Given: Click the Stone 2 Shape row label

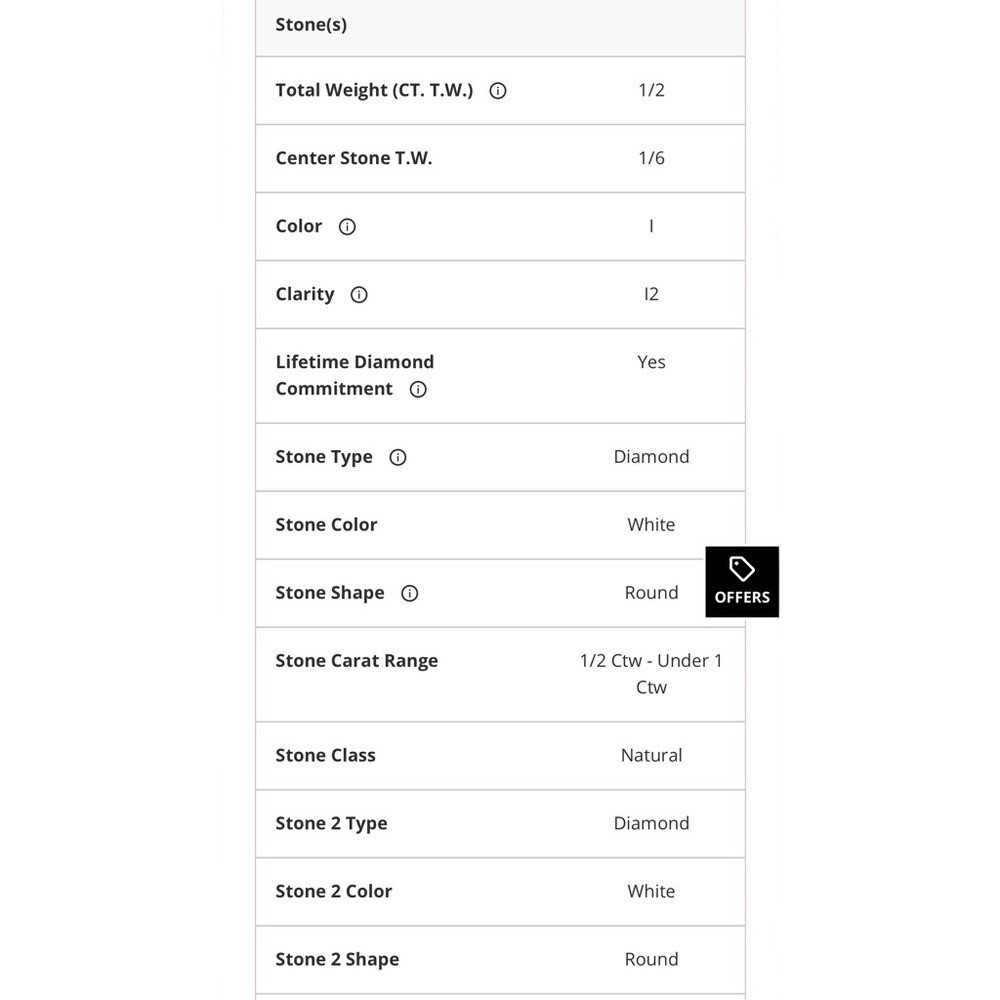Looking at the screenshot, I should pyautogui.click(x=337, y=959).
